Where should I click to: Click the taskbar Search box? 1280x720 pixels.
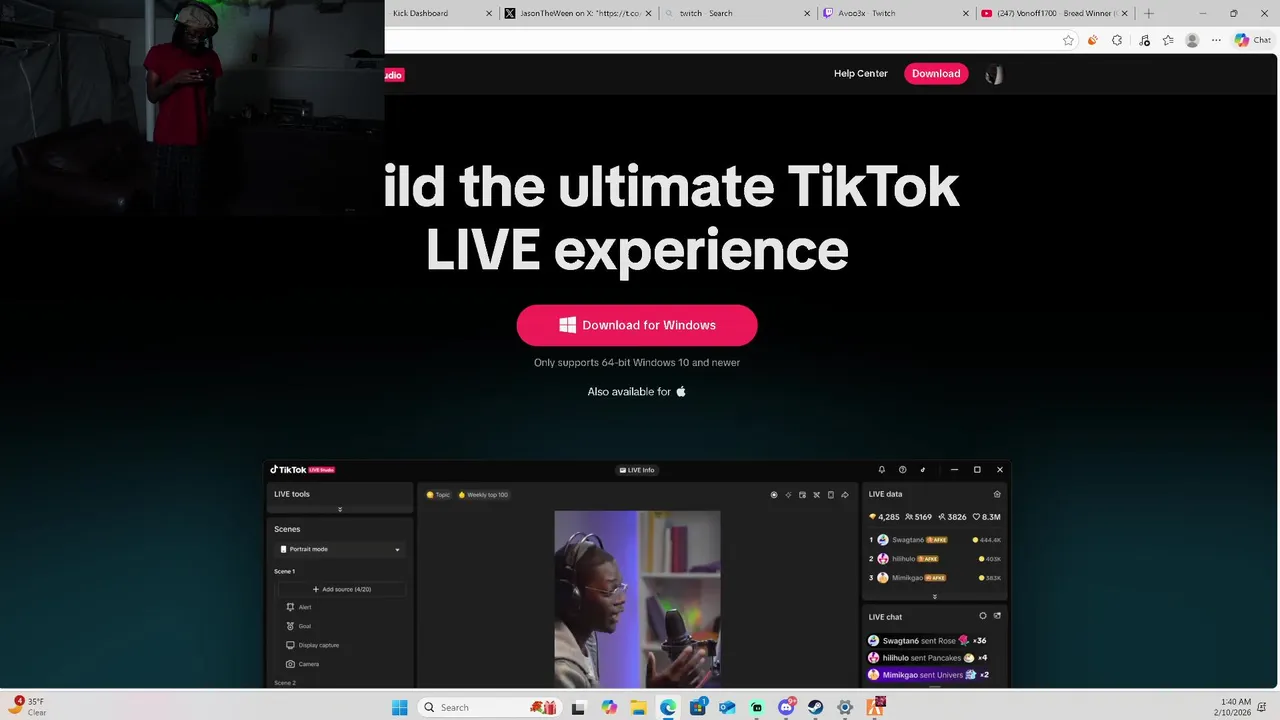[x=489, y=707]
